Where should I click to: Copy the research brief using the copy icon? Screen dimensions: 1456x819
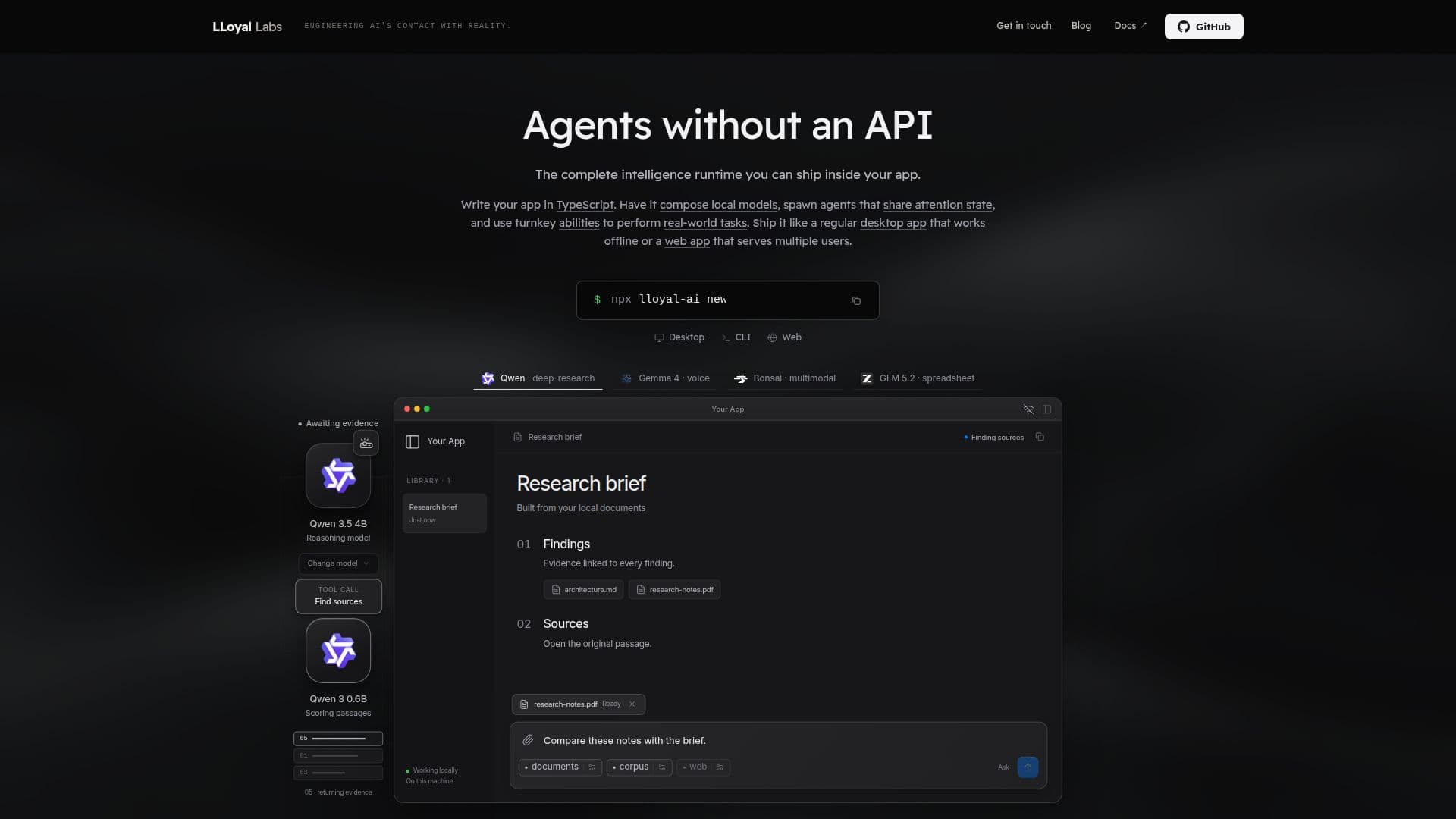point(1040,437)
